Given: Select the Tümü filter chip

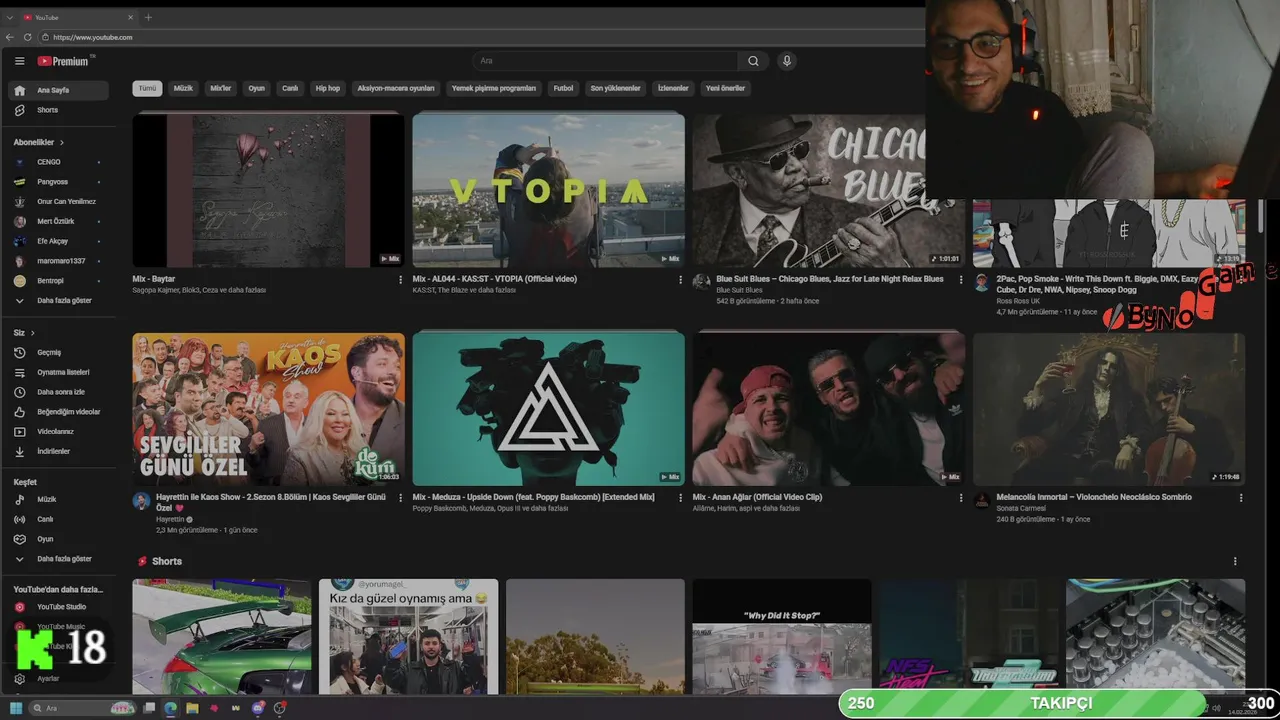Looking at the screenshot, I should click(x=147, y=88).
